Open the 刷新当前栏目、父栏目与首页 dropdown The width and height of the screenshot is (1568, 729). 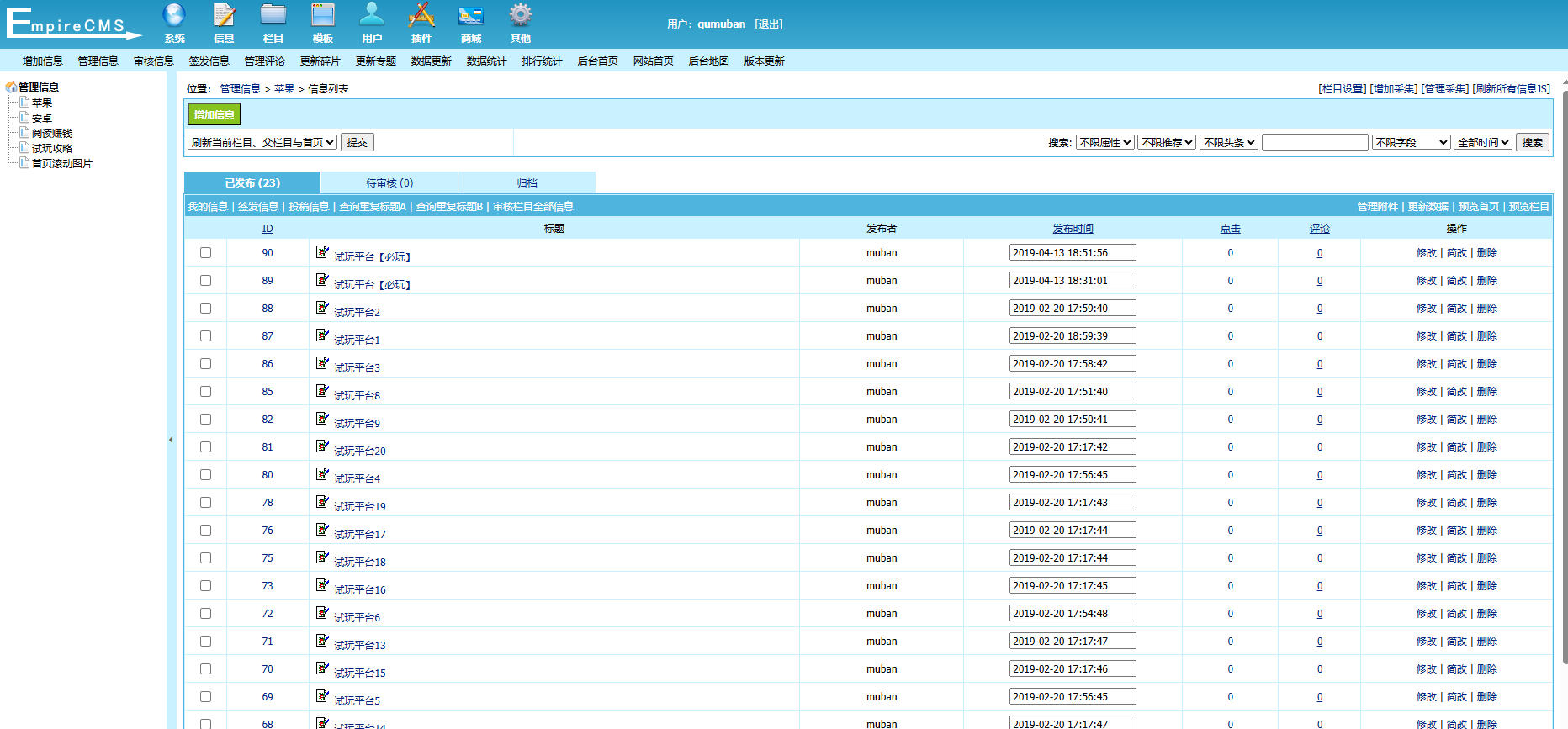tap(262, 142)
